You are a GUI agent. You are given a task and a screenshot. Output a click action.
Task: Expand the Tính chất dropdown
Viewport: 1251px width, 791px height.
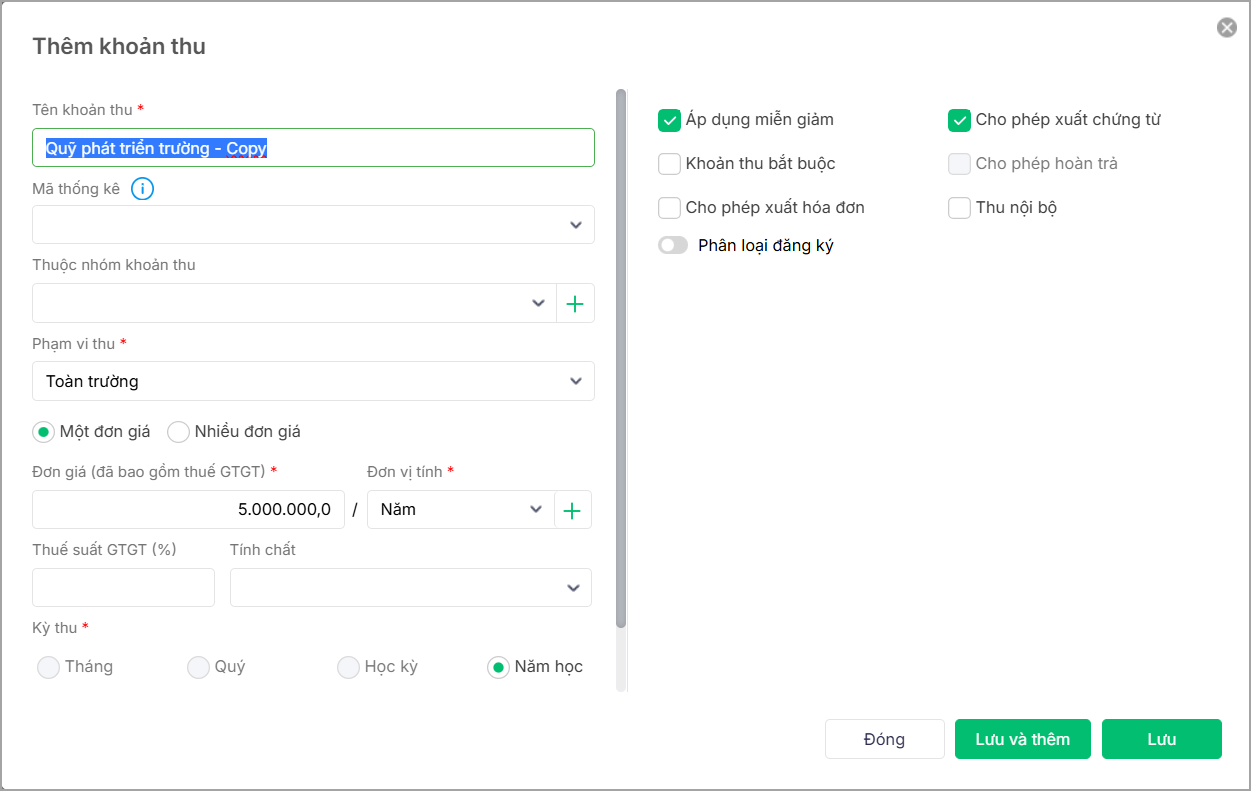click(410, 588)
